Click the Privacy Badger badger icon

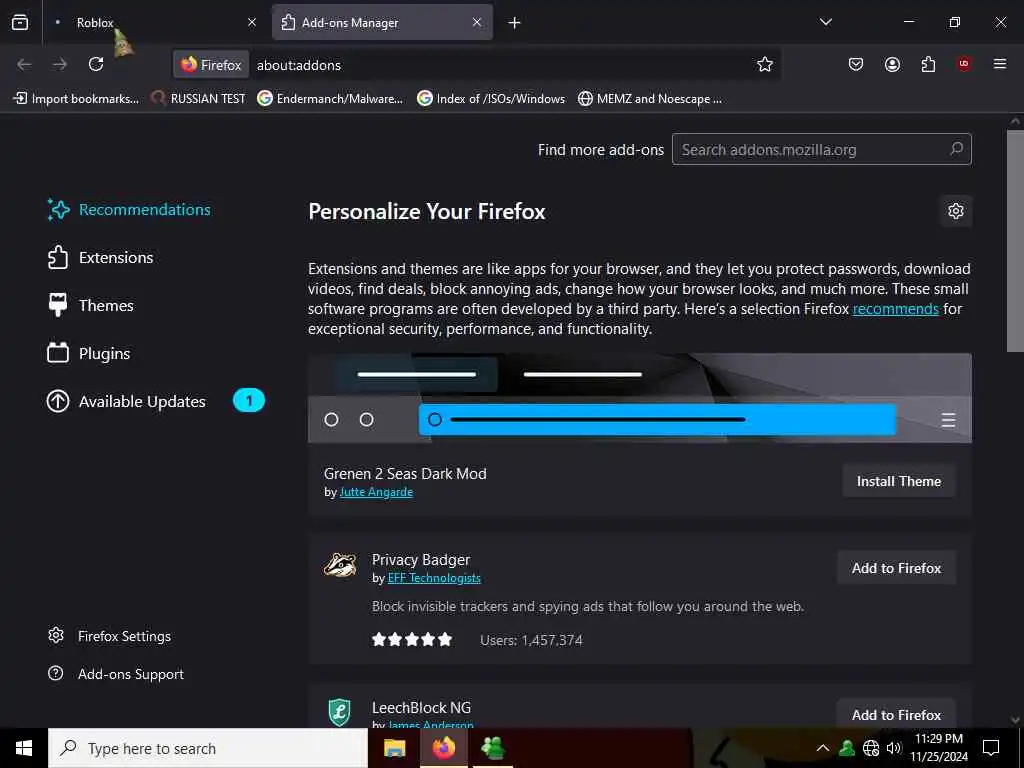tap(340, 566)
